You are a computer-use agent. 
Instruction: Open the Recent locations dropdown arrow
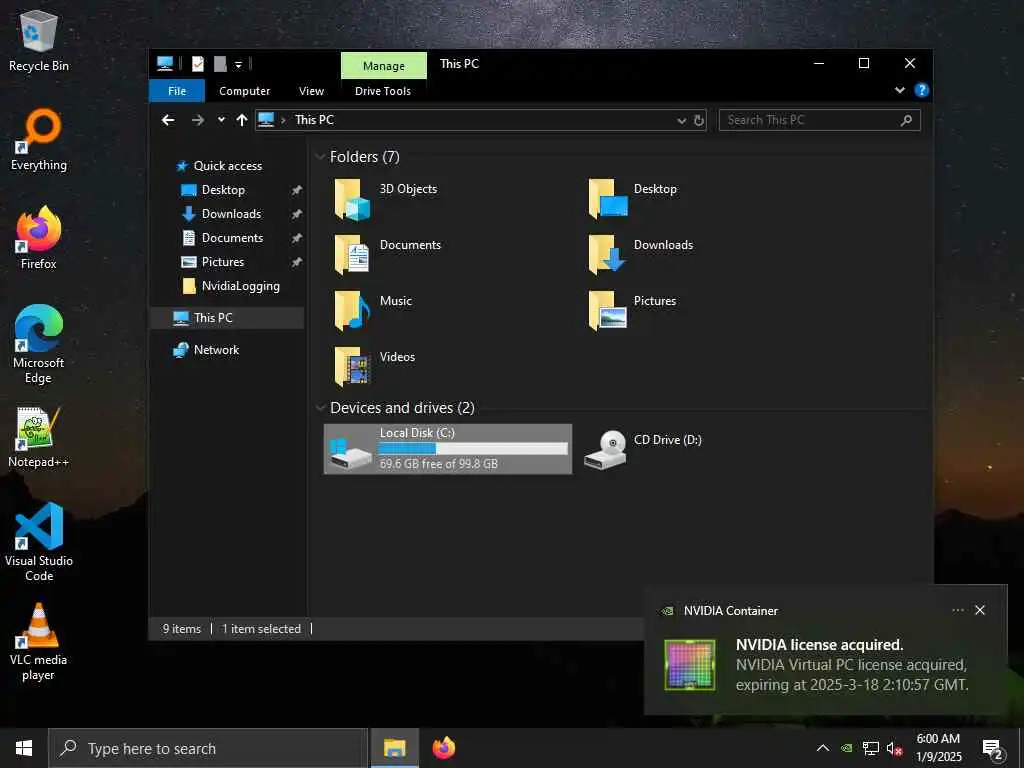point(221,120)
